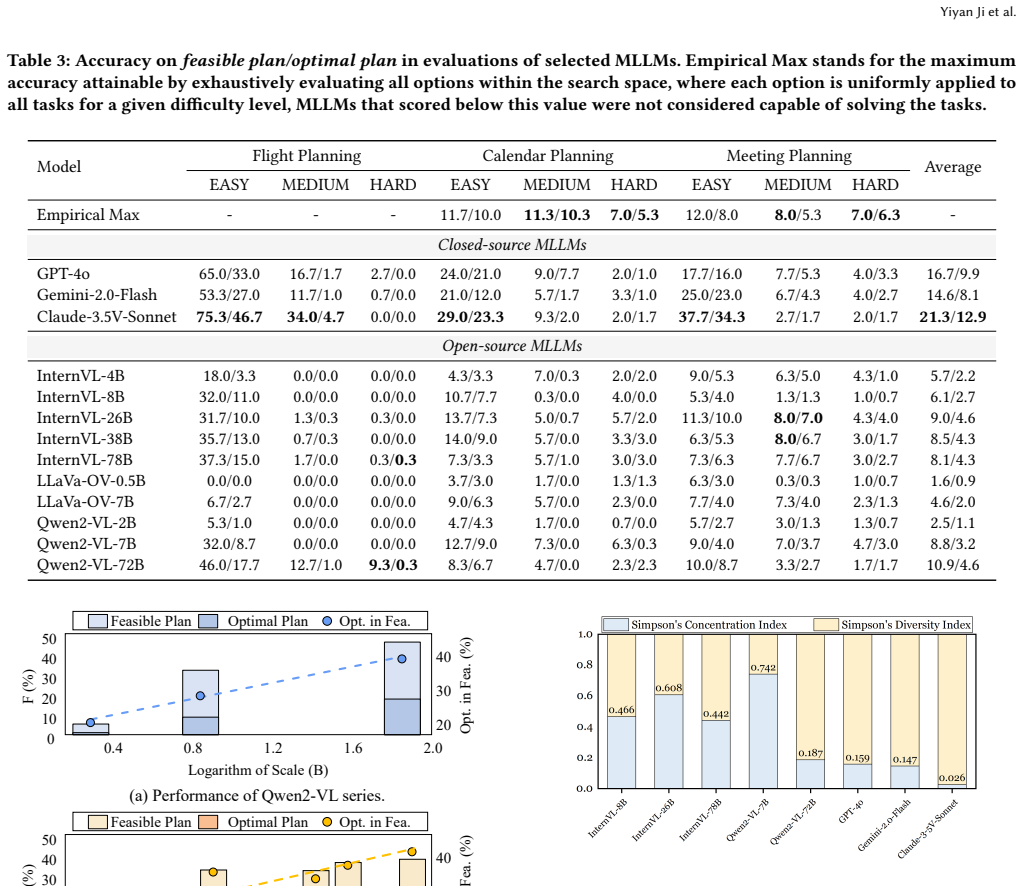Click '32.0/8.7' in Qwen2-VL-7B row
The image size is (1022, 886).
pos(229,544)
